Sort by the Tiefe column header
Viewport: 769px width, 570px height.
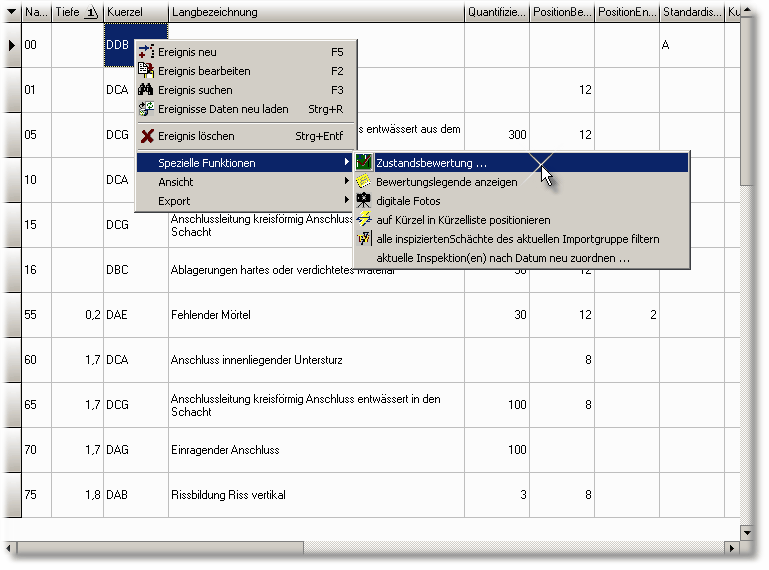(x=76, y=12)
